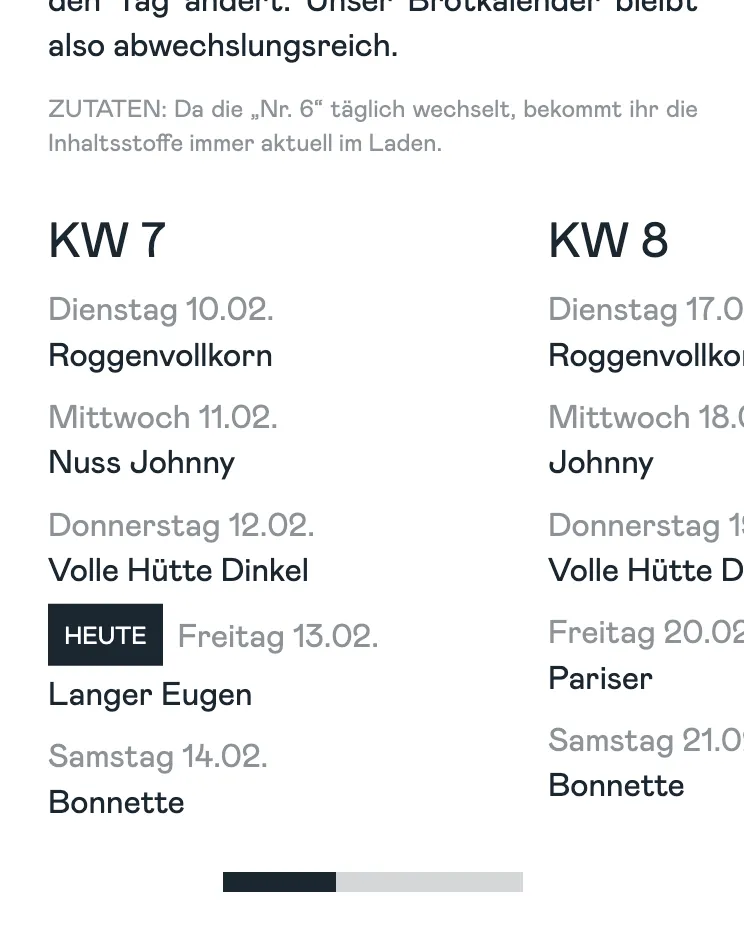
Task: Click the Dienstag 10.02. date label
Action: (x=160, y=310)
